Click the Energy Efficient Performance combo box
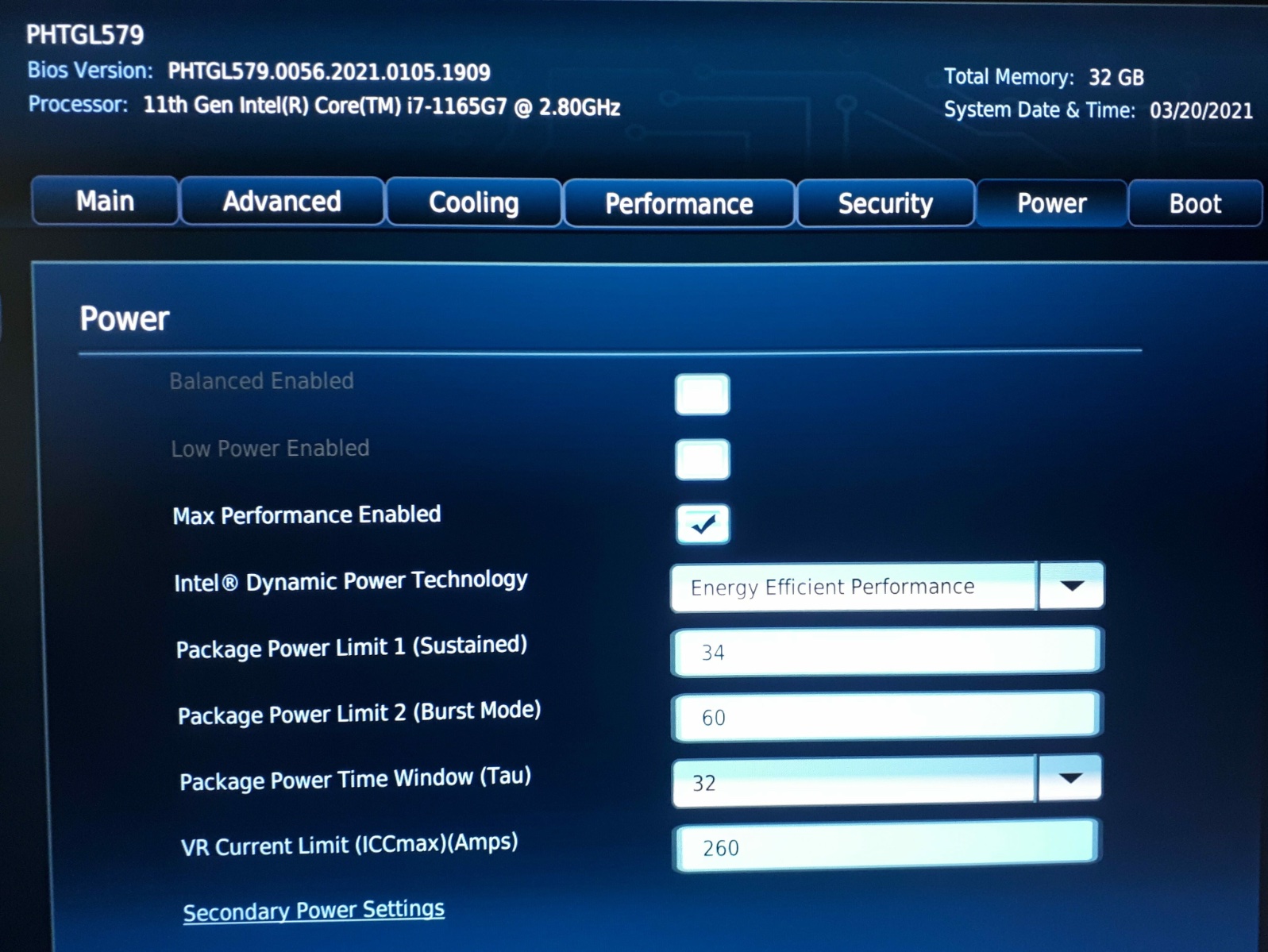 (854, 587)
